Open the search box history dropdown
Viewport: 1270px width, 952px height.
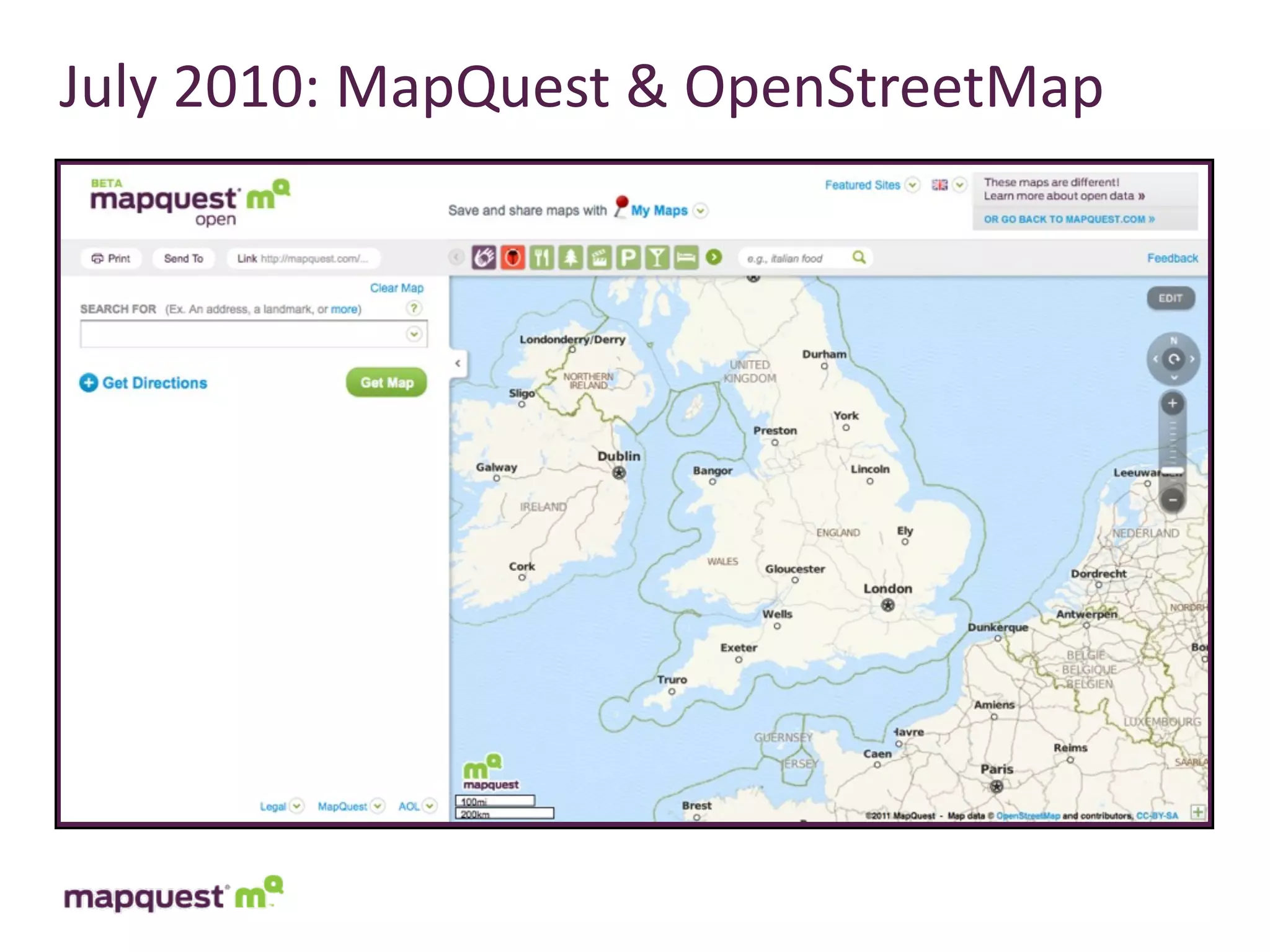(414, 335)
